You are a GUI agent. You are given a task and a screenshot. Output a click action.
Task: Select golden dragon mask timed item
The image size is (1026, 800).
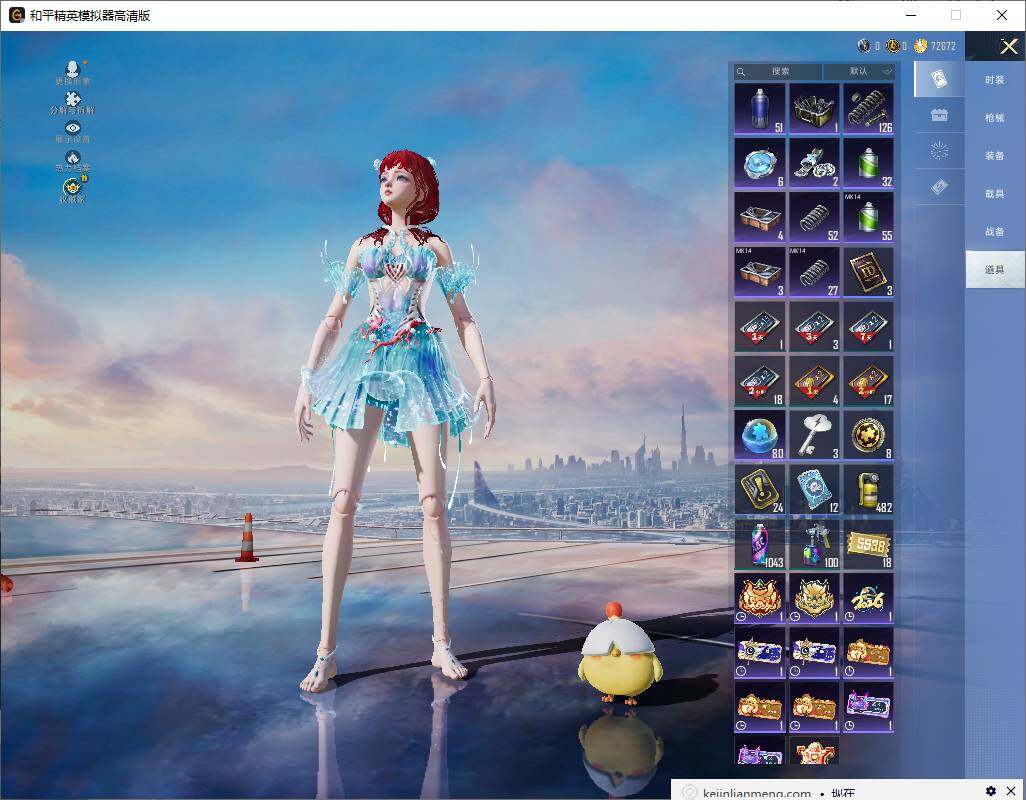coord(814,599)
